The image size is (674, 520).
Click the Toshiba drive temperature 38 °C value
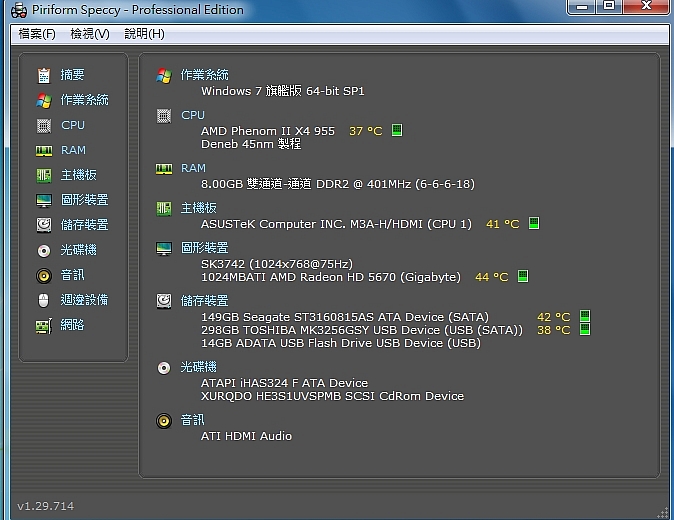(x=554, y=330)
